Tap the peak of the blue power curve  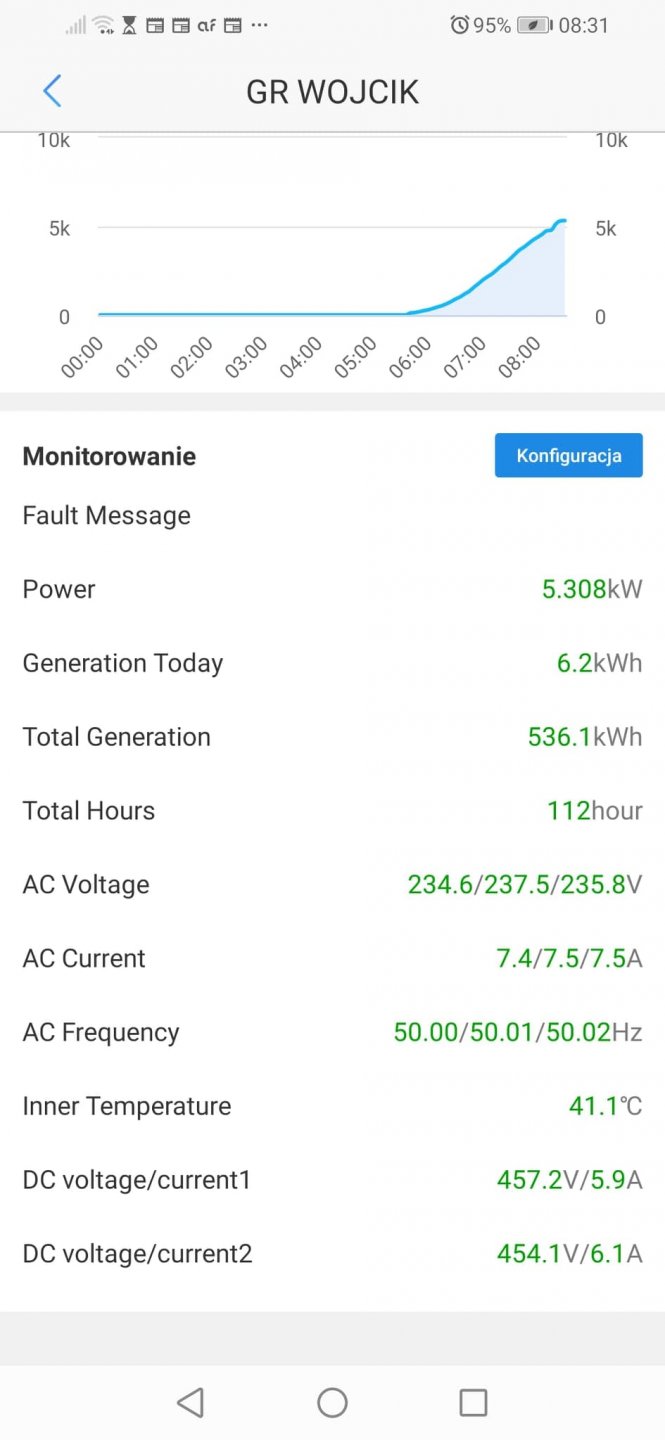[x=561, y=221]
